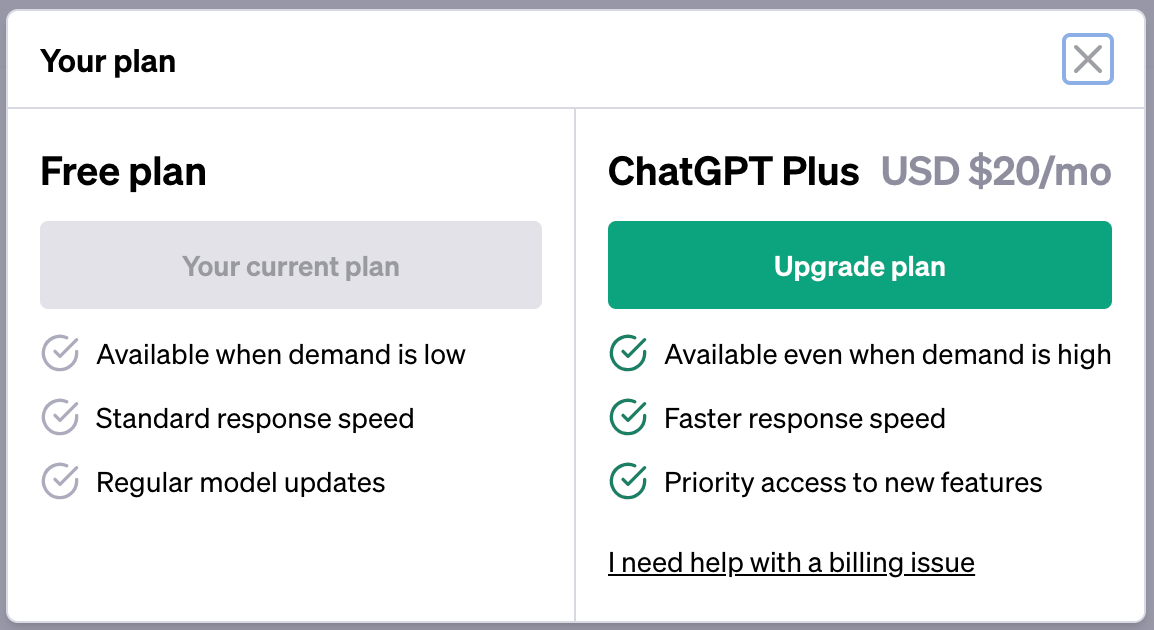This screenshot has width=1154, height=630.
Task: Click the Priority access to new features text
Action: [853, 482]
